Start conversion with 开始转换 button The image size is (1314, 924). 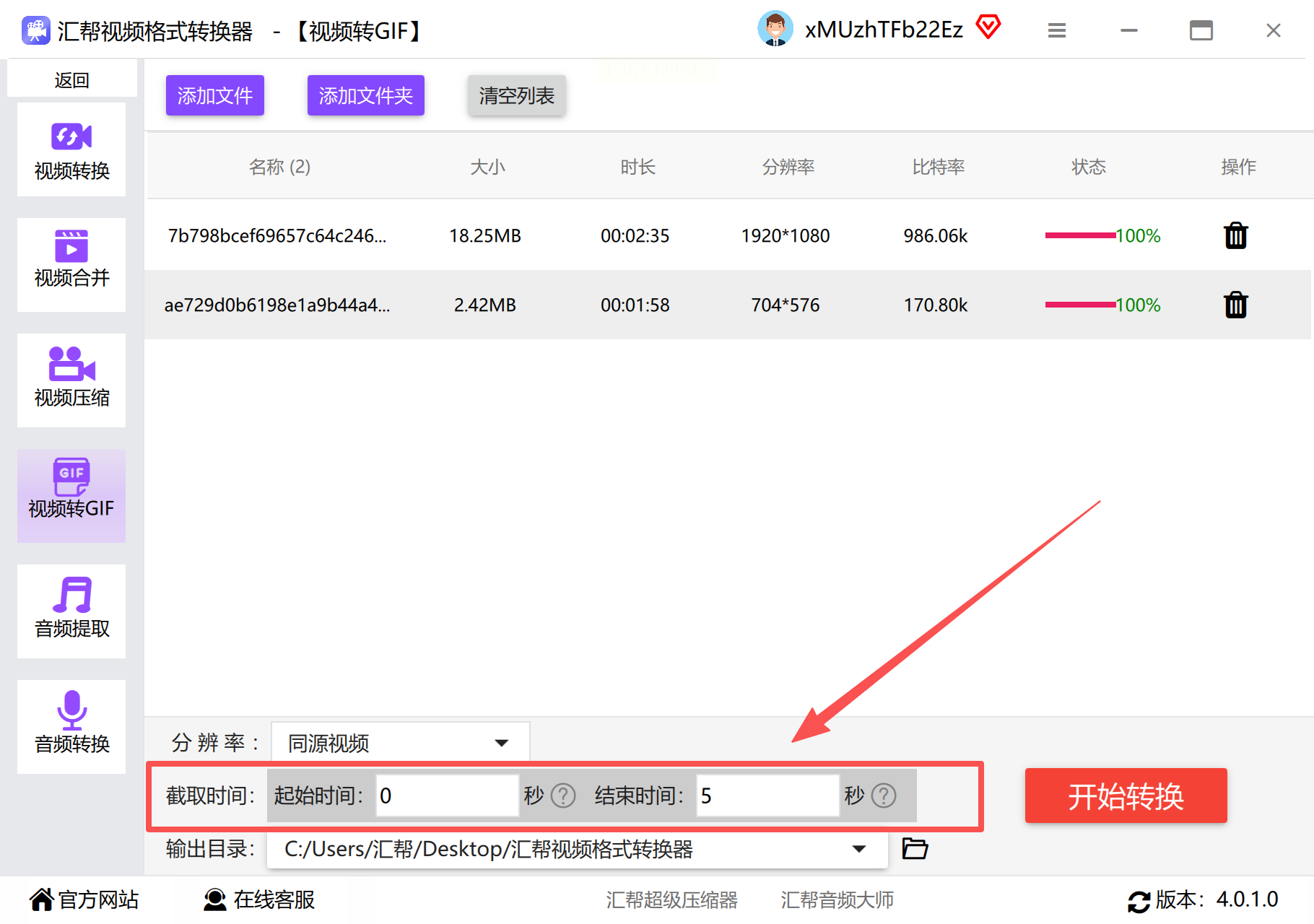1126,796
